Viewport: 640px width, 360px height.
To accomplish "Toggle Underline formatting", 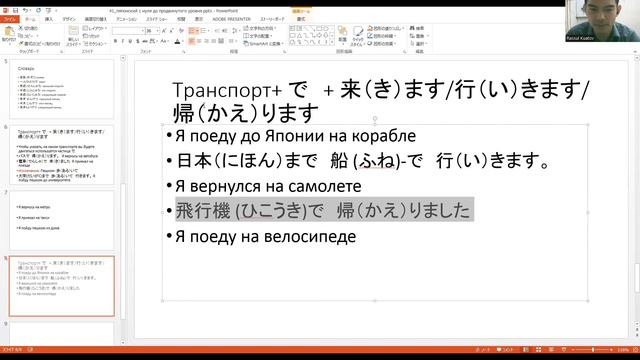I will (x=130, y=41).
